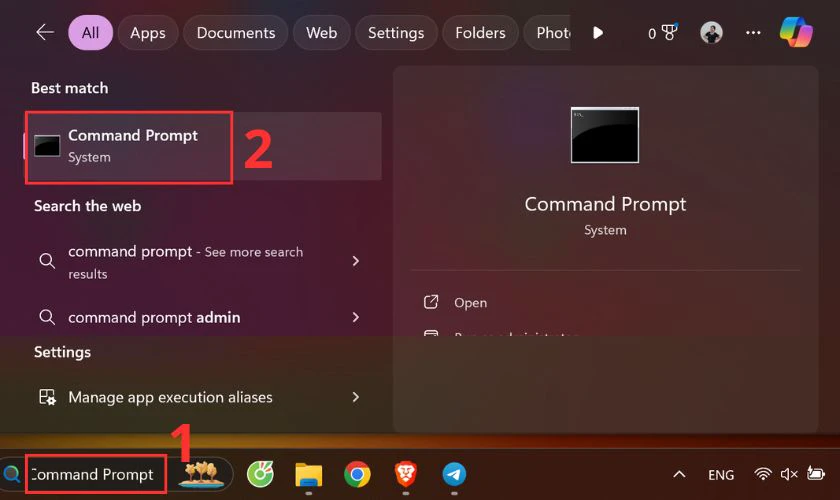The image size is (840, 500).
Task: Expand the Manage app execution aliases chevron
Action: pos(356,397)
